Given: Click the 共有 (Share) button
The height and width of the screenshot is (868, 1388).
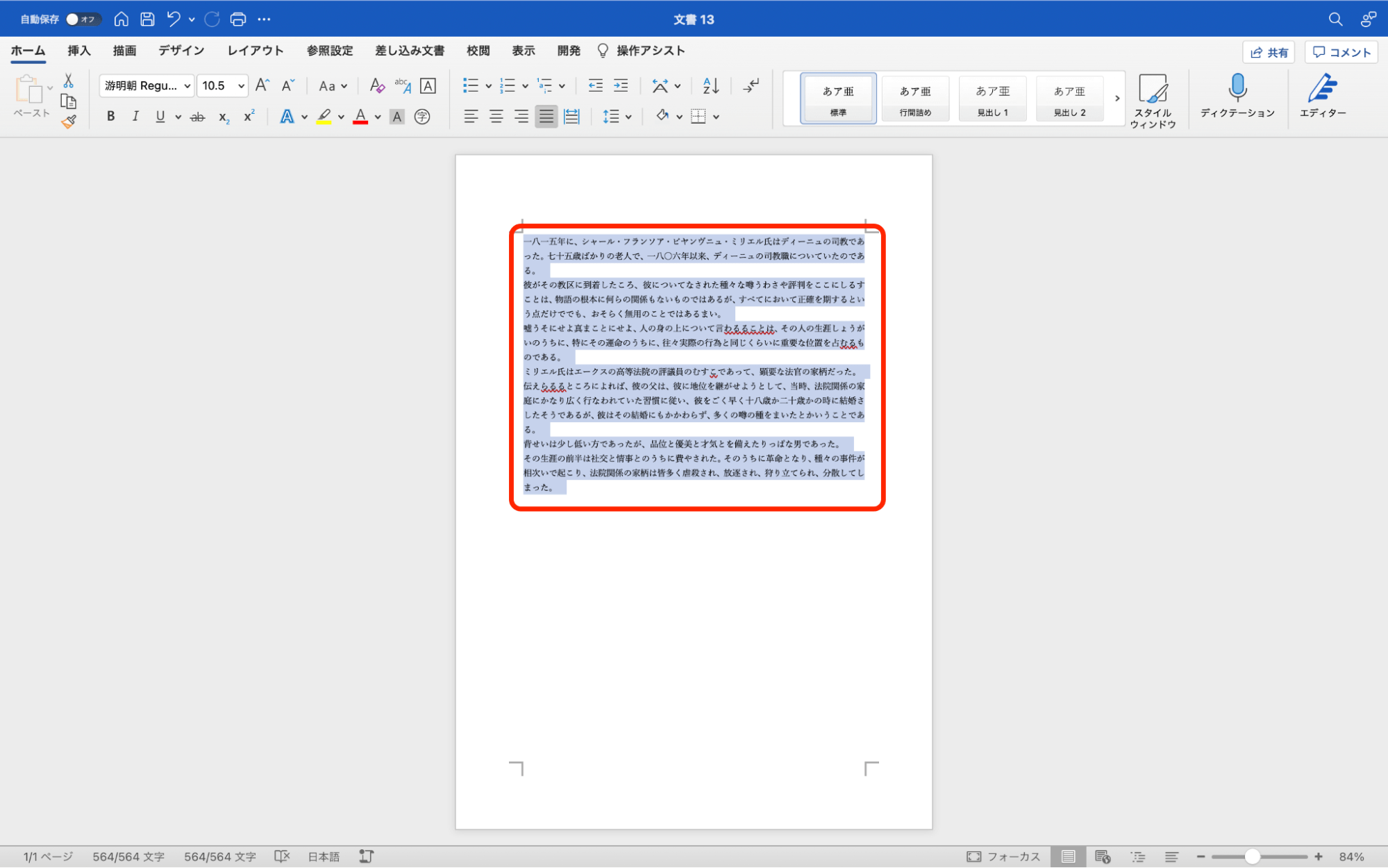Looking at the screenshot, I should (x=1269, y=52).
